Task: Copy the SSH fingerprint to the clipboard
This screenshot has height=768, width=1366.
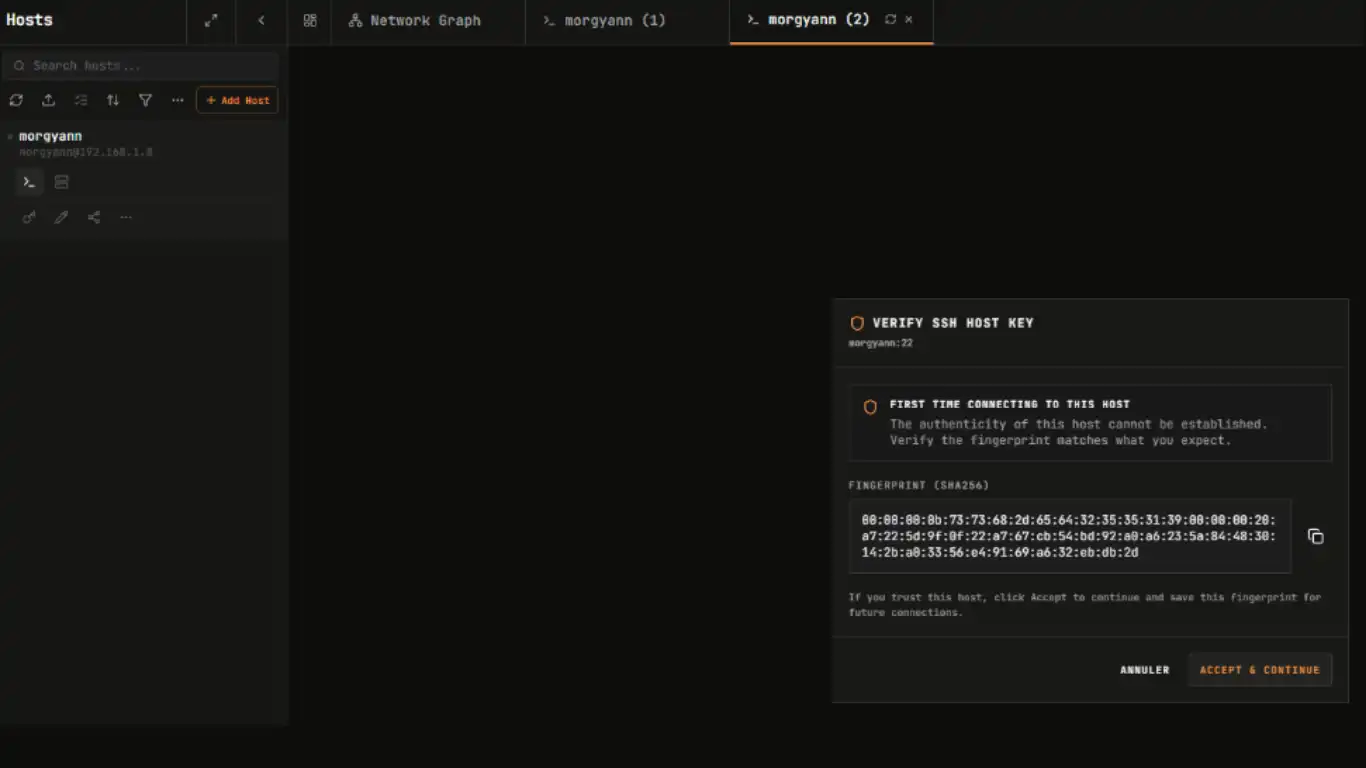Action: click(1316, 536)
